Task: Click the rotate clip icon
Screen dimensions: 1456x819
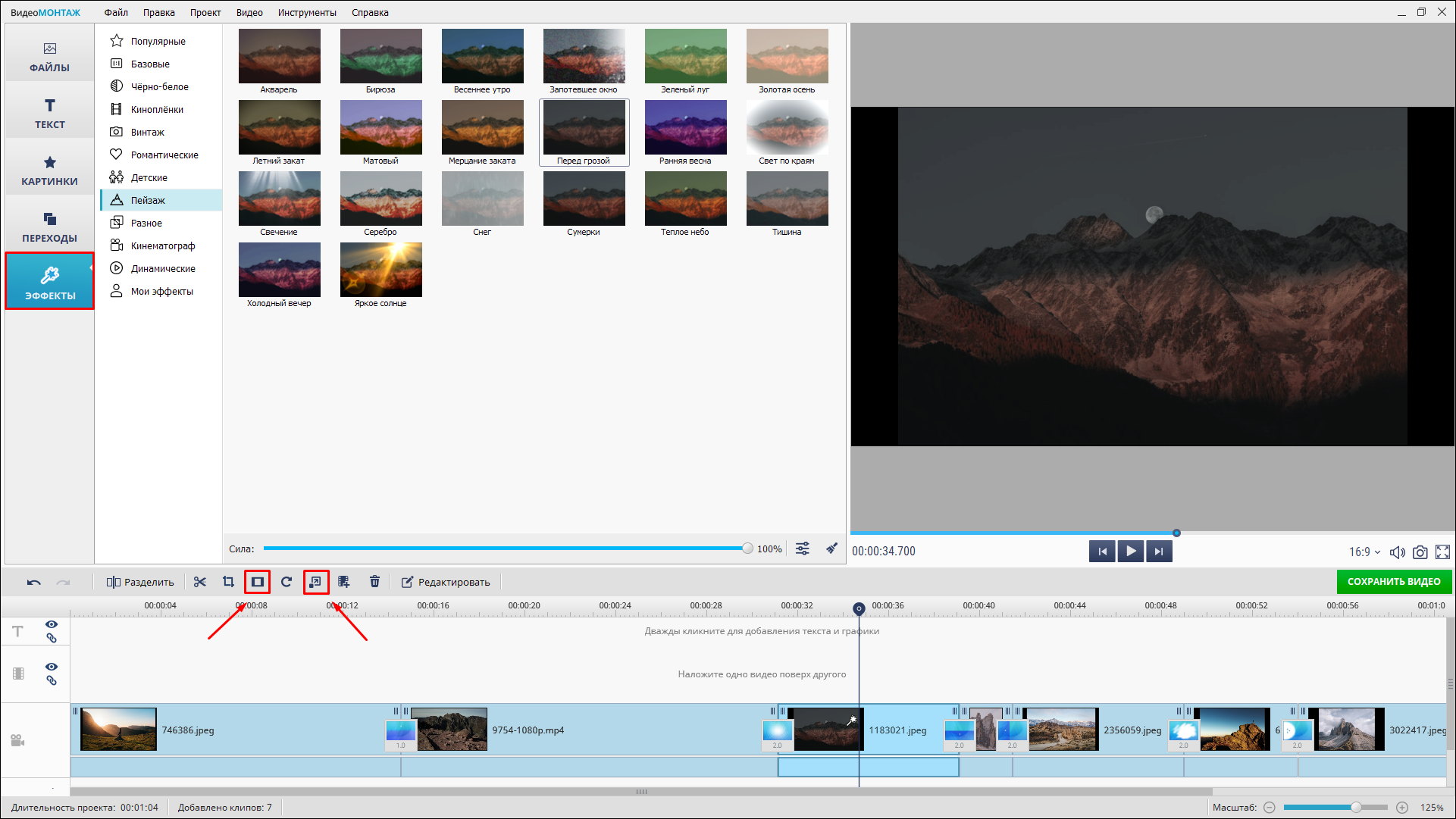Action: click(x=286, y=582)
